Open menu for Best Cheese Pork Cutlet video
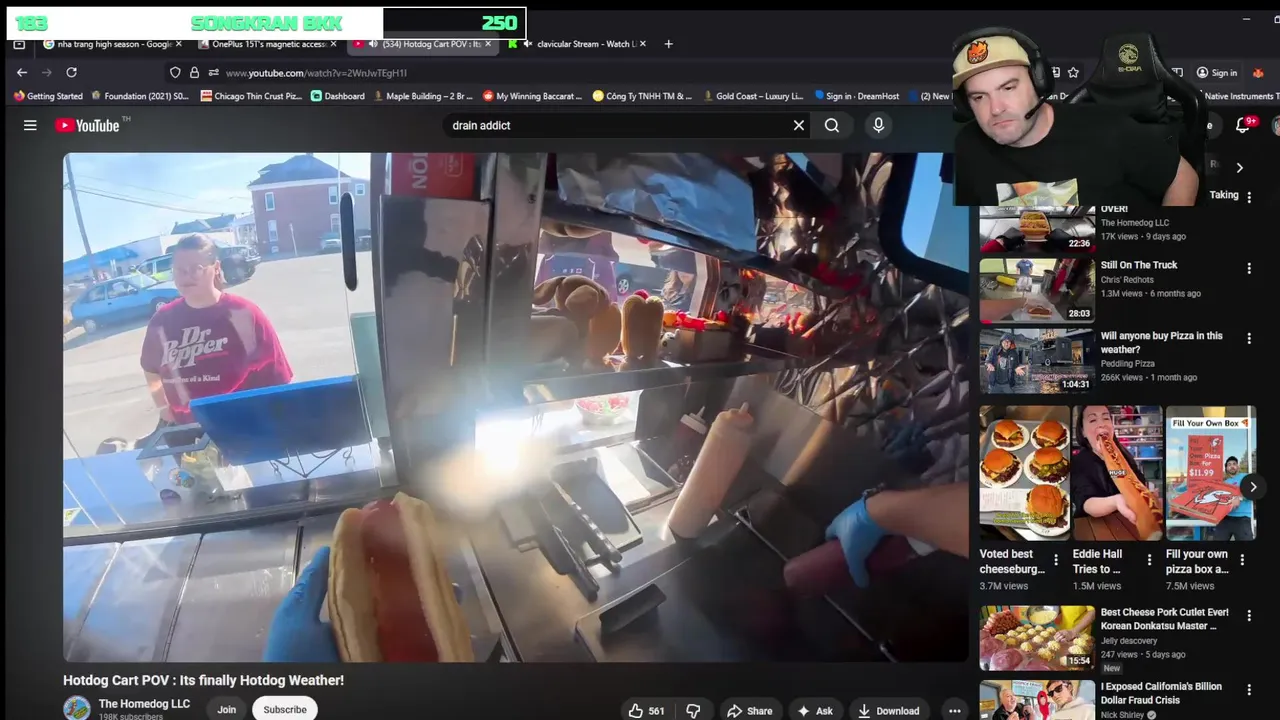1280x720 pixels. [1249, 615]
